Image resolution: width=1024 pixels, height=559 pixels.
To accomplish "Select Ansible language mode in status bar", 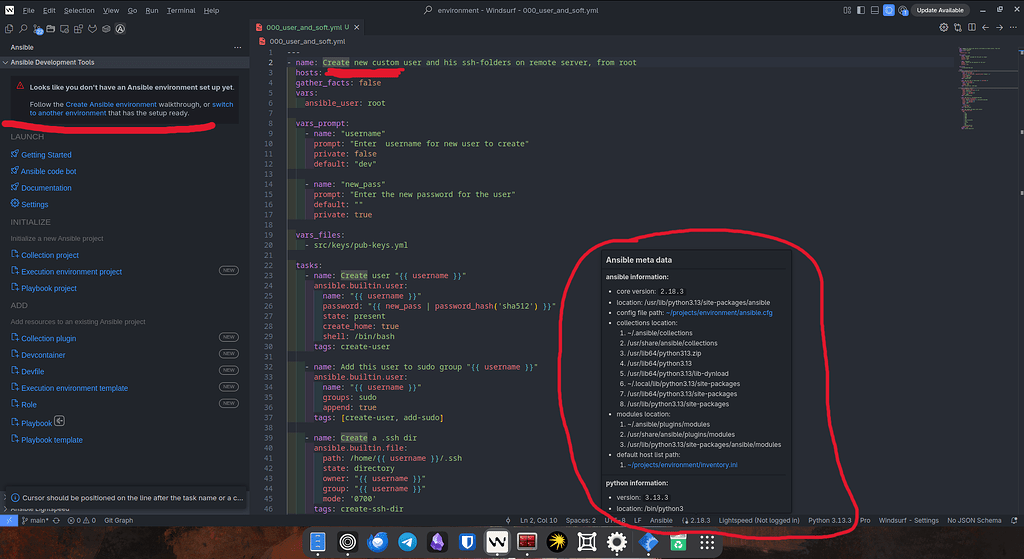I will [x=661, y=520].
